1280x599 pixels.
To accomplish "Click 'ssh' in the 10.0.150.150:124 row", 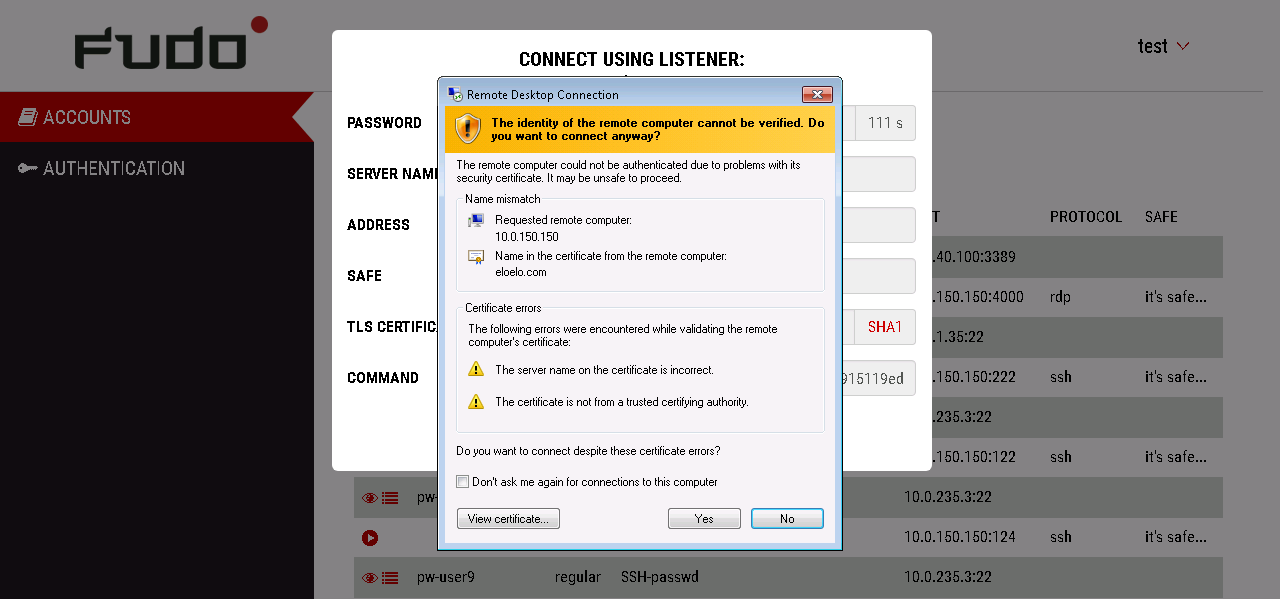I will (1061, 537).
